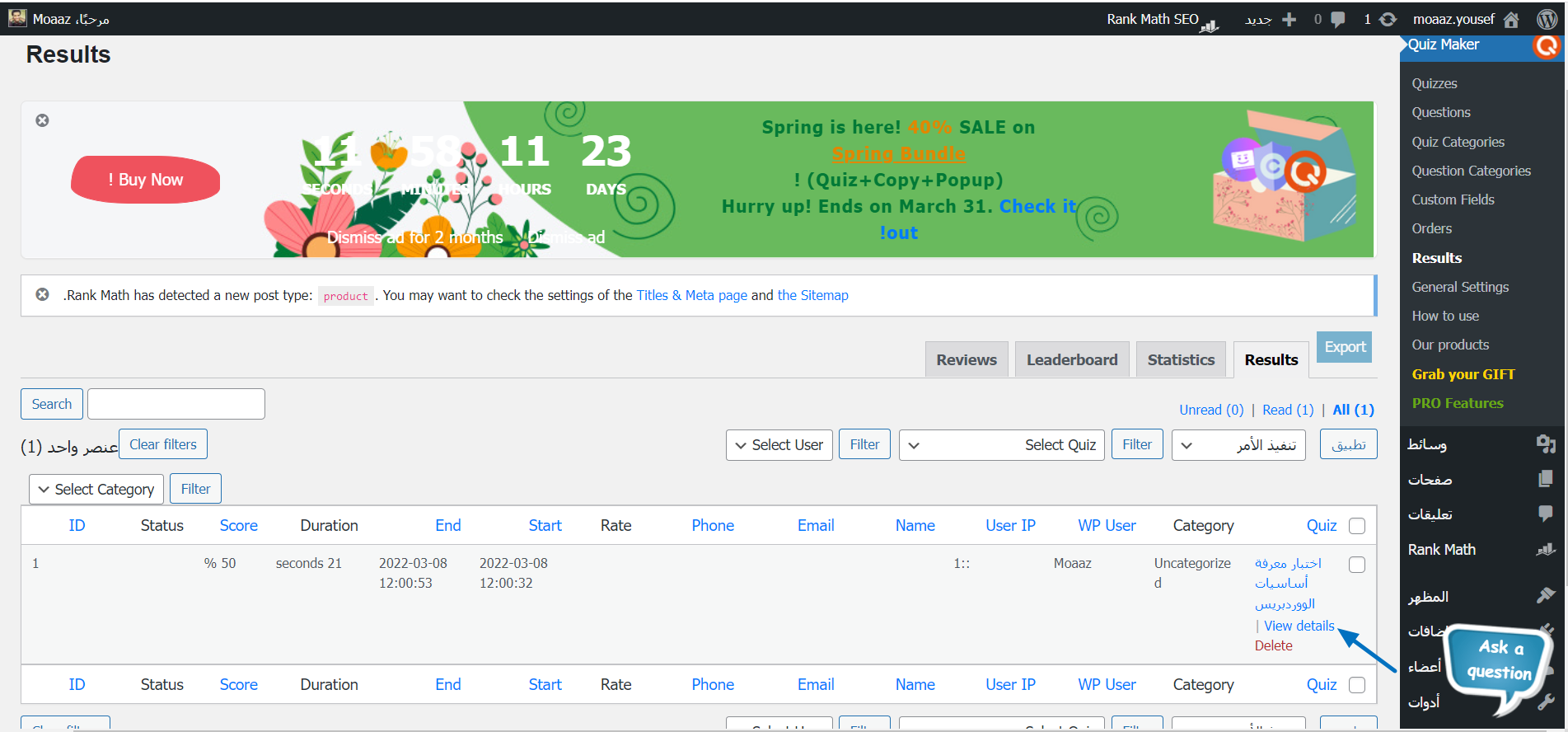Open the pages (صفحات) sidebar icon
1568x732 pixels.
tap(1546, 479)
